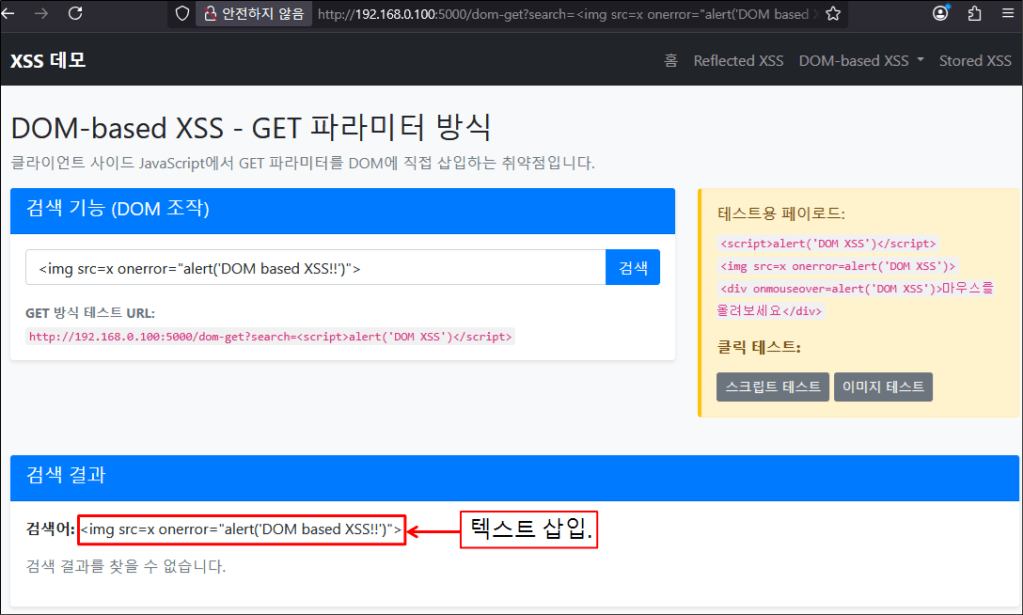Screen dimensions: 1023x615
Task: Click the 홈 navigation link
Action: (x=671, y=61)
